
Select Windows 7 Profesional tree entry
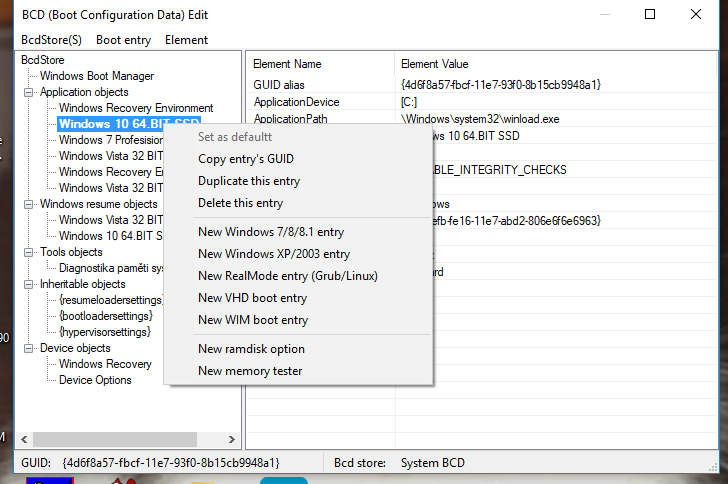(110, 140)
